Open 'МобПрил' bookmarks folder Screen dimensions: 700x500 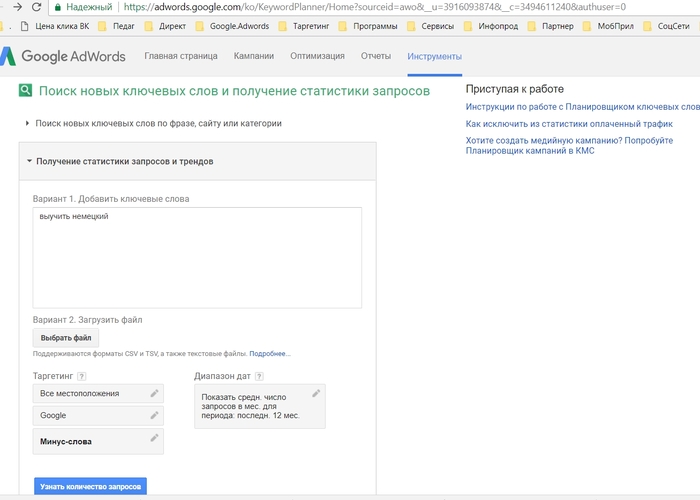pyautogui.click(x=608, y=26)
